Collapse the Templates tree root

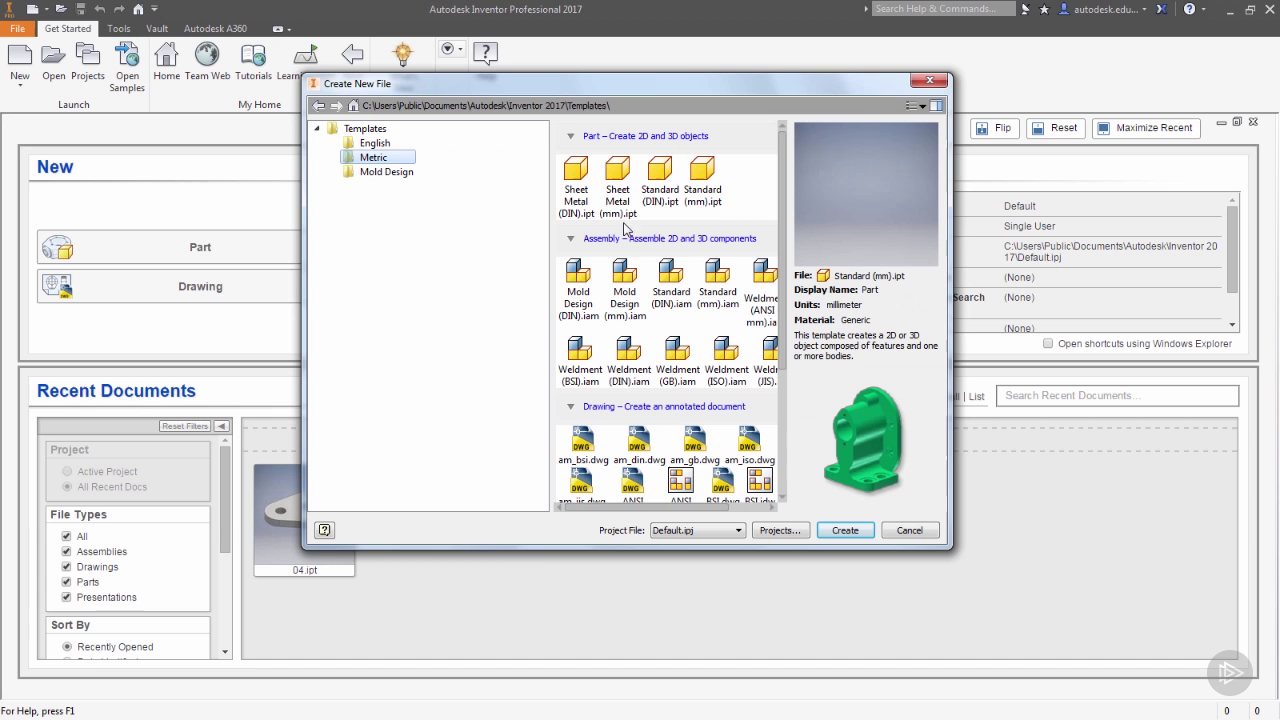[x=317, y=128]
